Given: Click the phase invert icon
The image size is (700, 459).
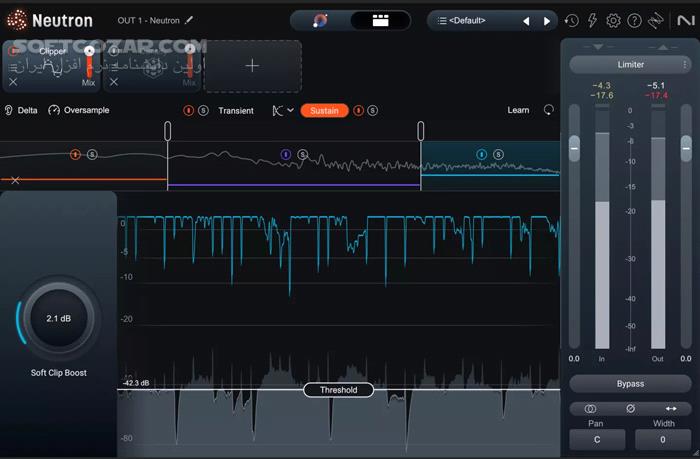Looking at the screenshot, I should click(630, 408).
